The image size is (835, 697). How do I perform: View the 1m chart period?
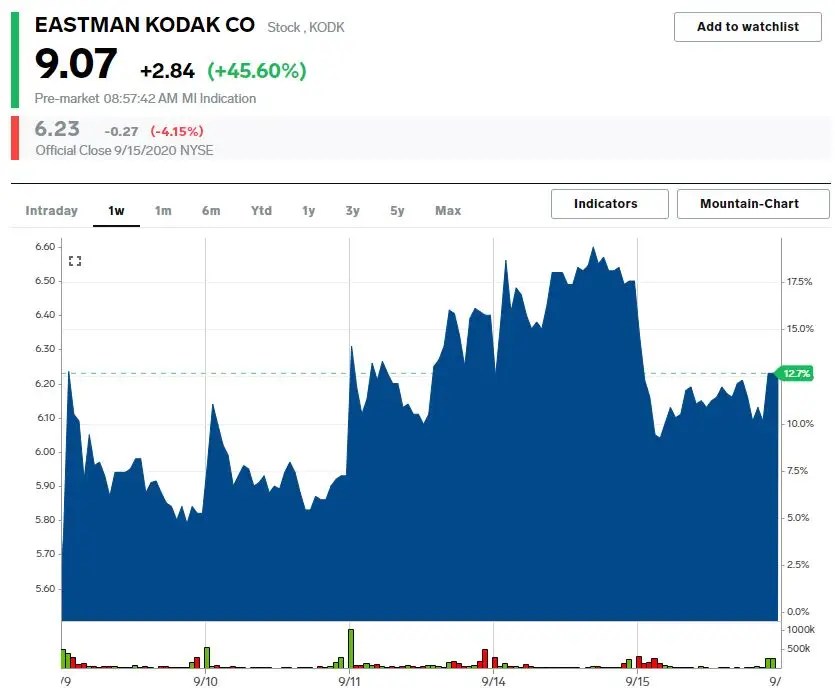click(x=163, y=211)
